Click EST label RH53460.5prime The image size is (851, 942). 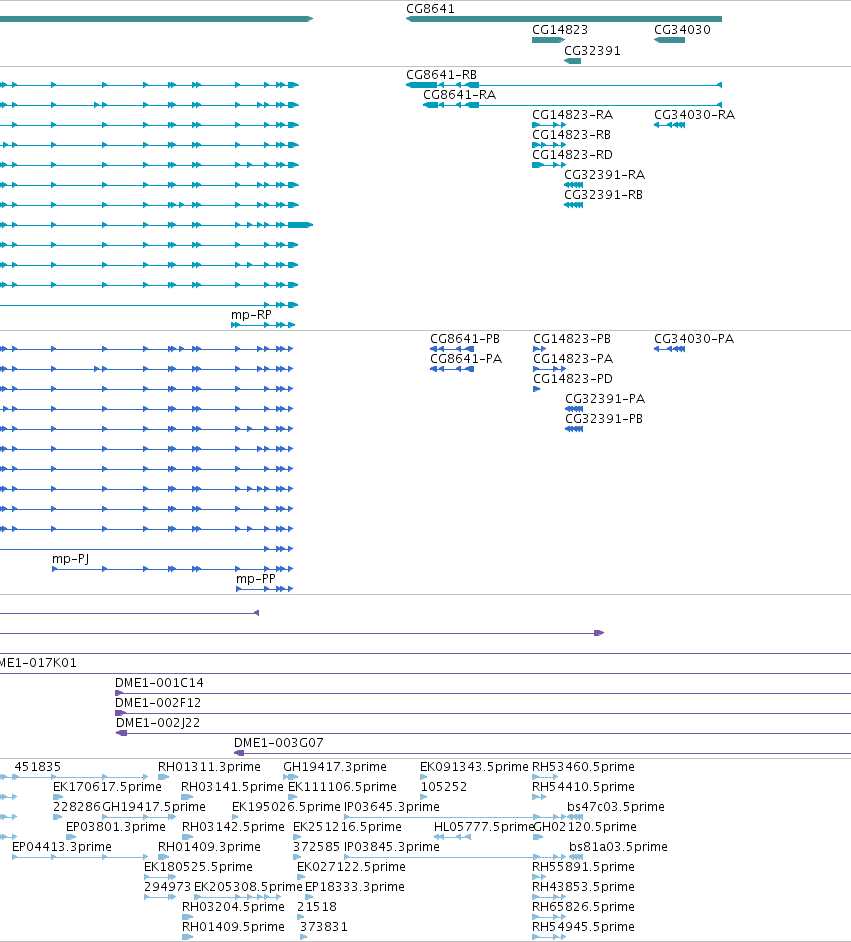coord(583,767)
